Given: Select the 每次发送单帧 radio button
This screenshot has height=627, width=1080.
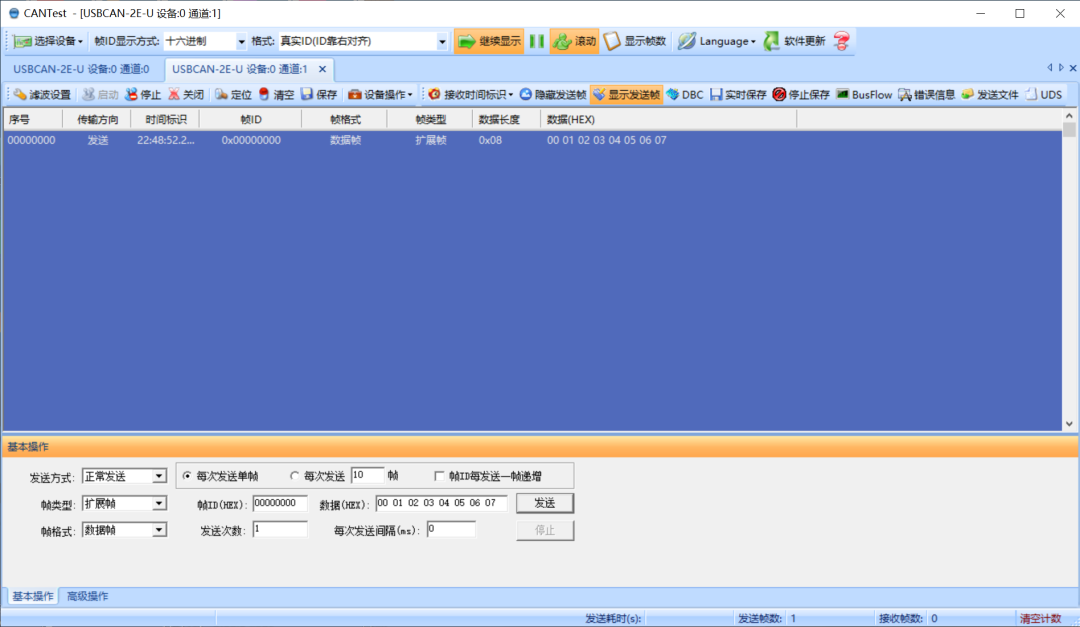Looking at the screenshot, I should (187, 476).
